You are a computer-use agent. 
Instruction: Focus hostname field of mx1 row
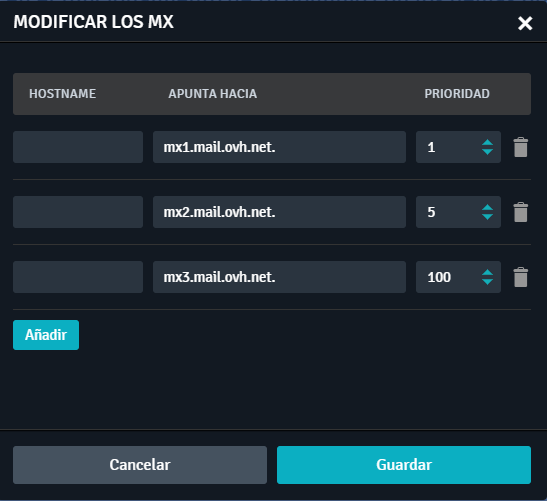pos(78,147)
